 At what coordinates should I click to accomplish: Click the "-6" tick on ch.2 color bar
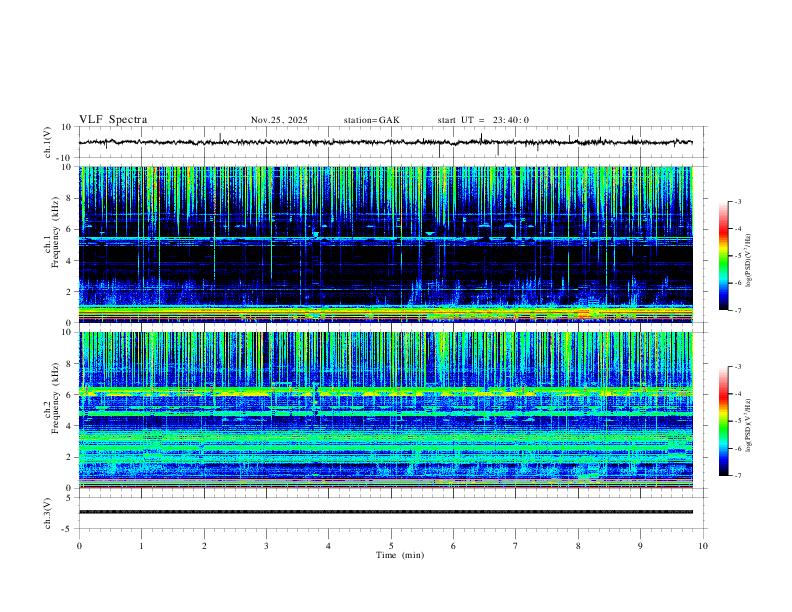tap(737, 448)
